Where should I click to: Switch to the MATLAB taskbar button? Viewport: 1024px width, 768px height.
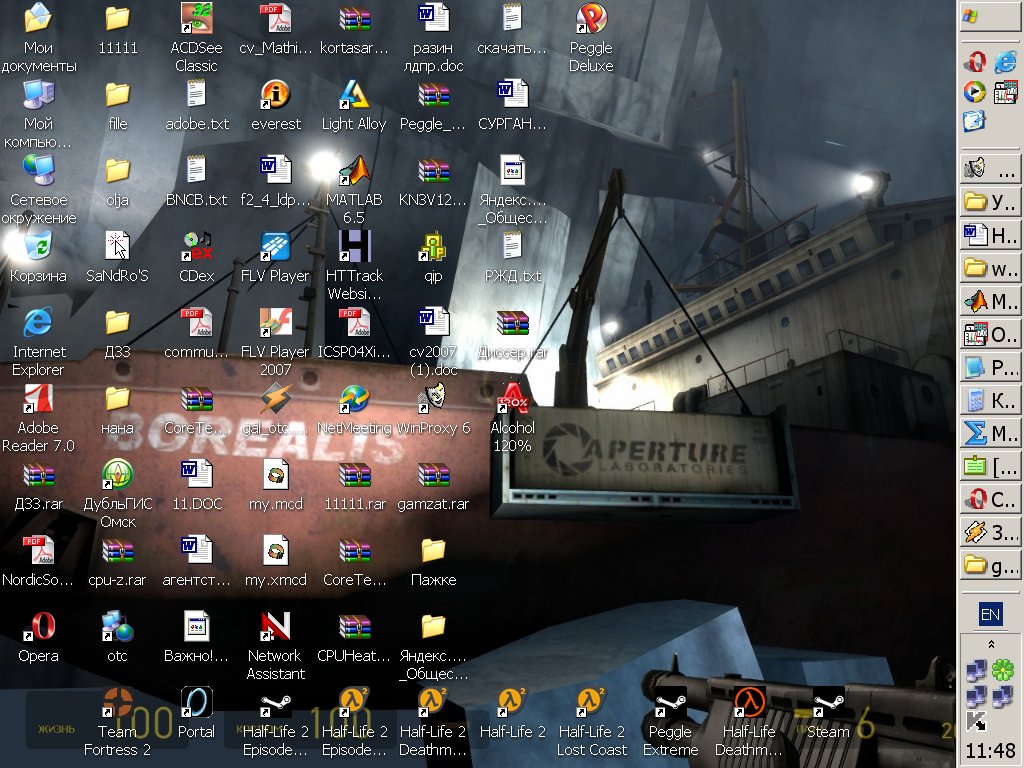pyautogui.click(x=990, y=302)
